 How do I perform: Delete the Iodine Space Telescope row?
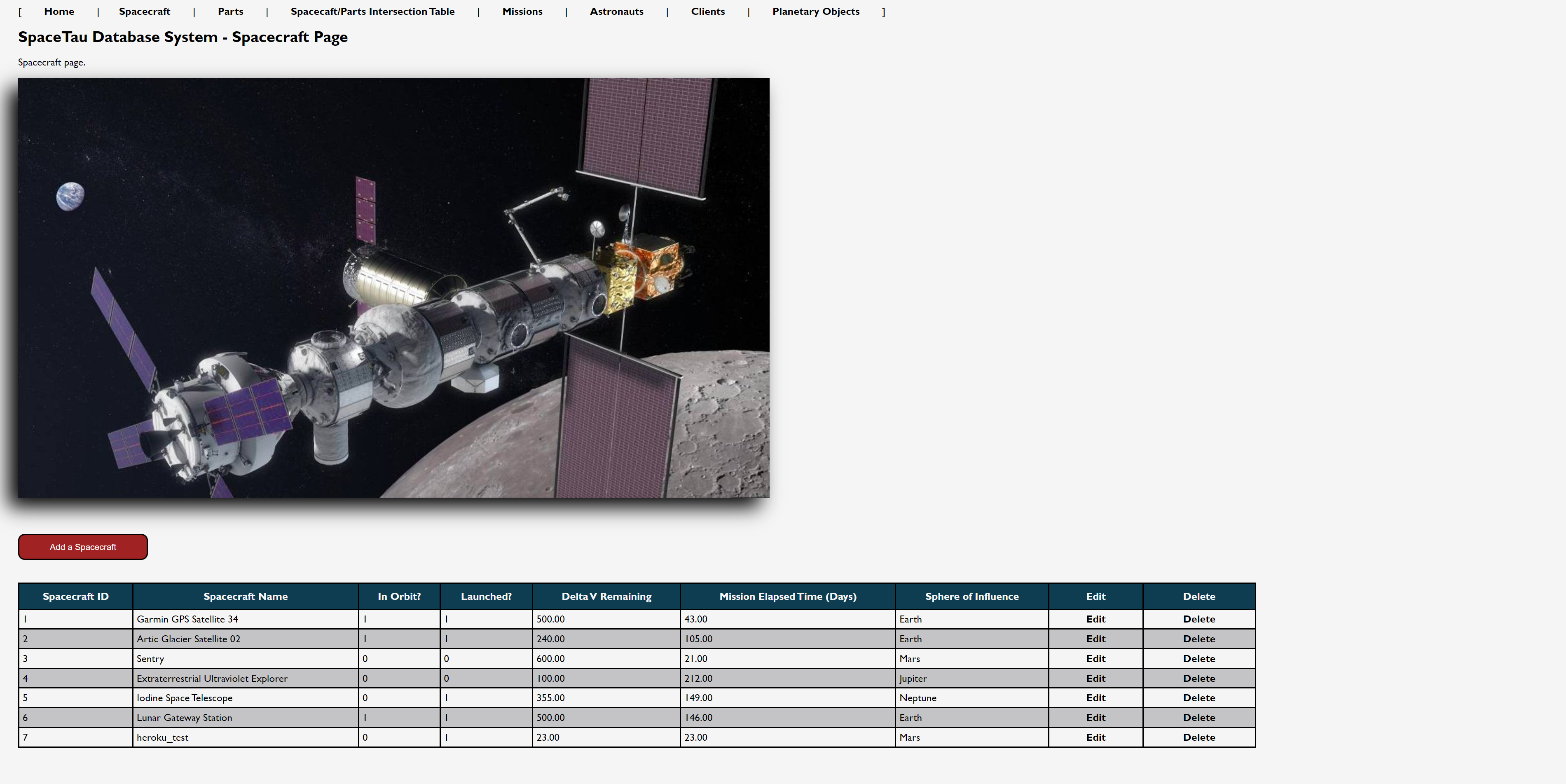[1199, 698]
